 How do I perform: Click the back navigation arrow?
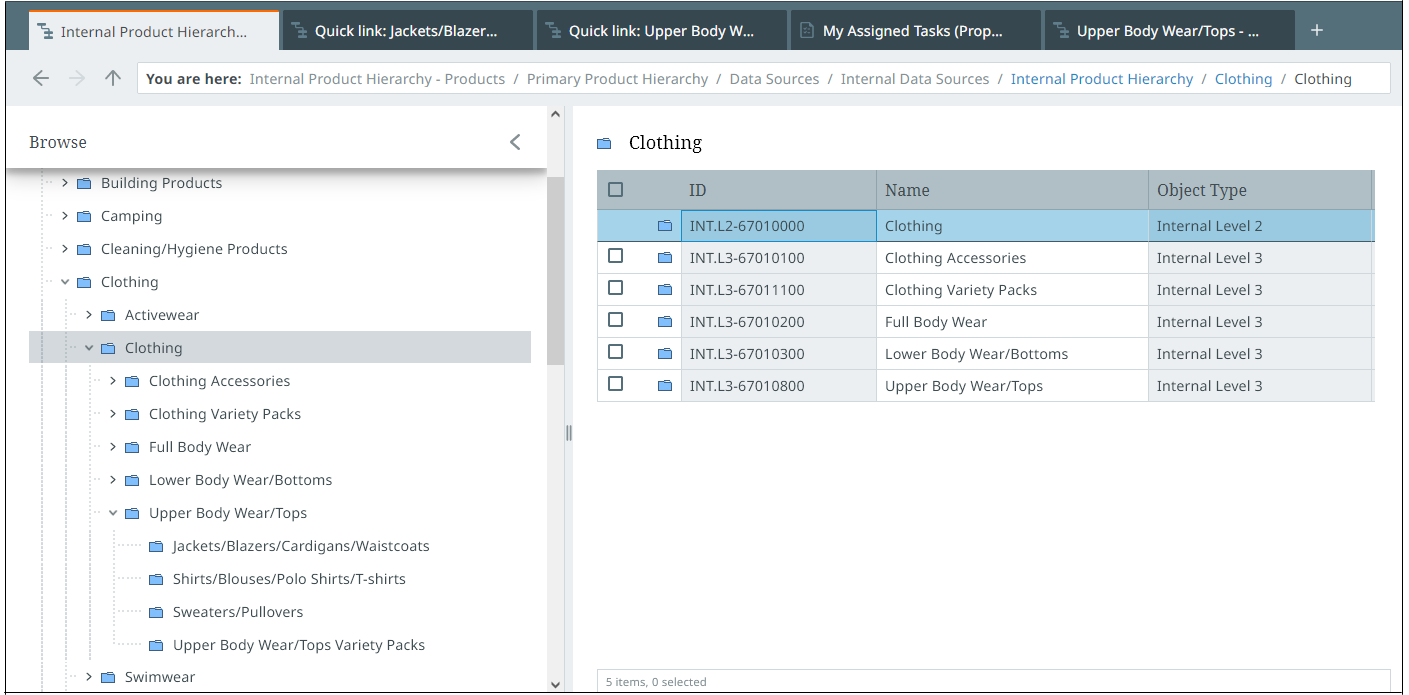click(41, 79)
